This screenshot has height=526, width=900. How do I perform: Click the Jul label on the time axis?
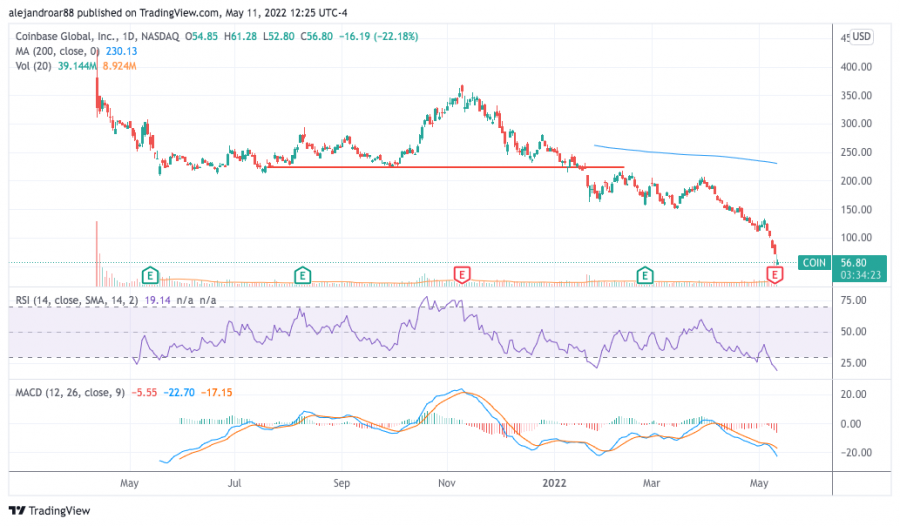(234, 483)
